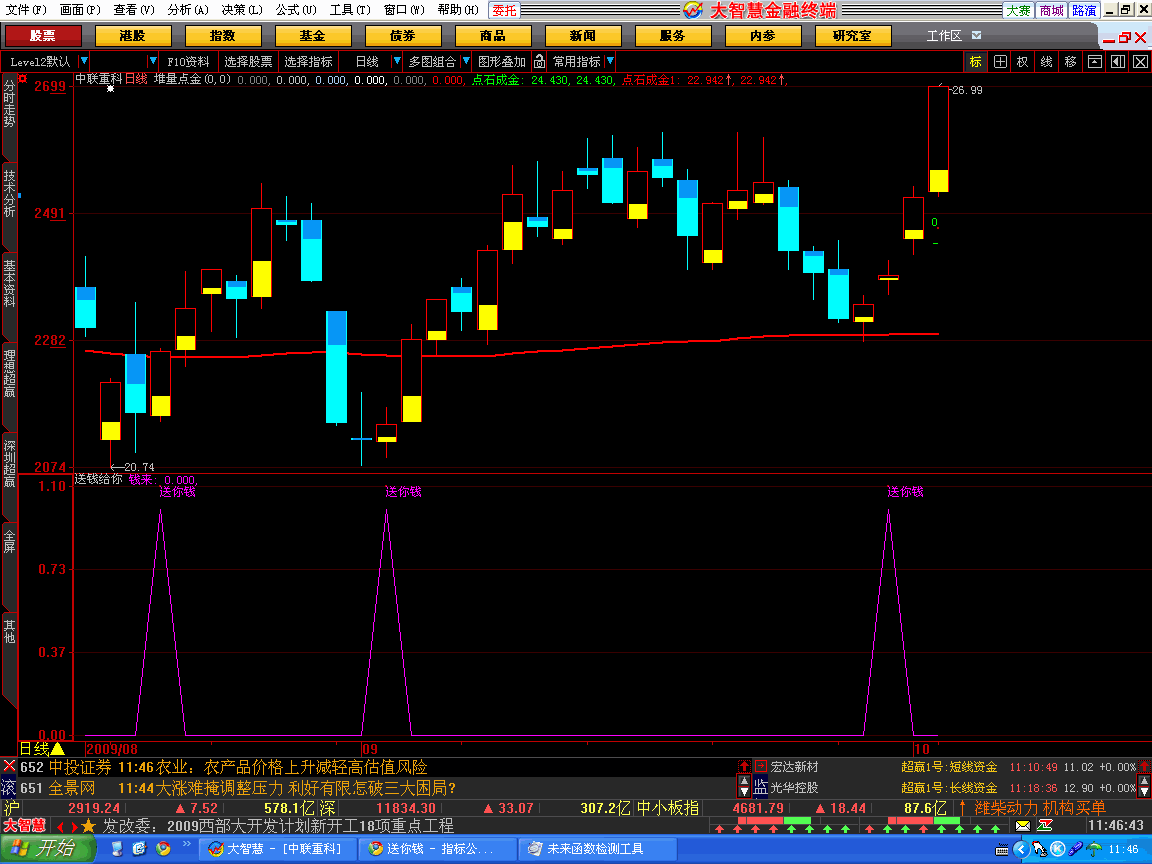Switch to the 指数 tab

click(x=223, y=35)
